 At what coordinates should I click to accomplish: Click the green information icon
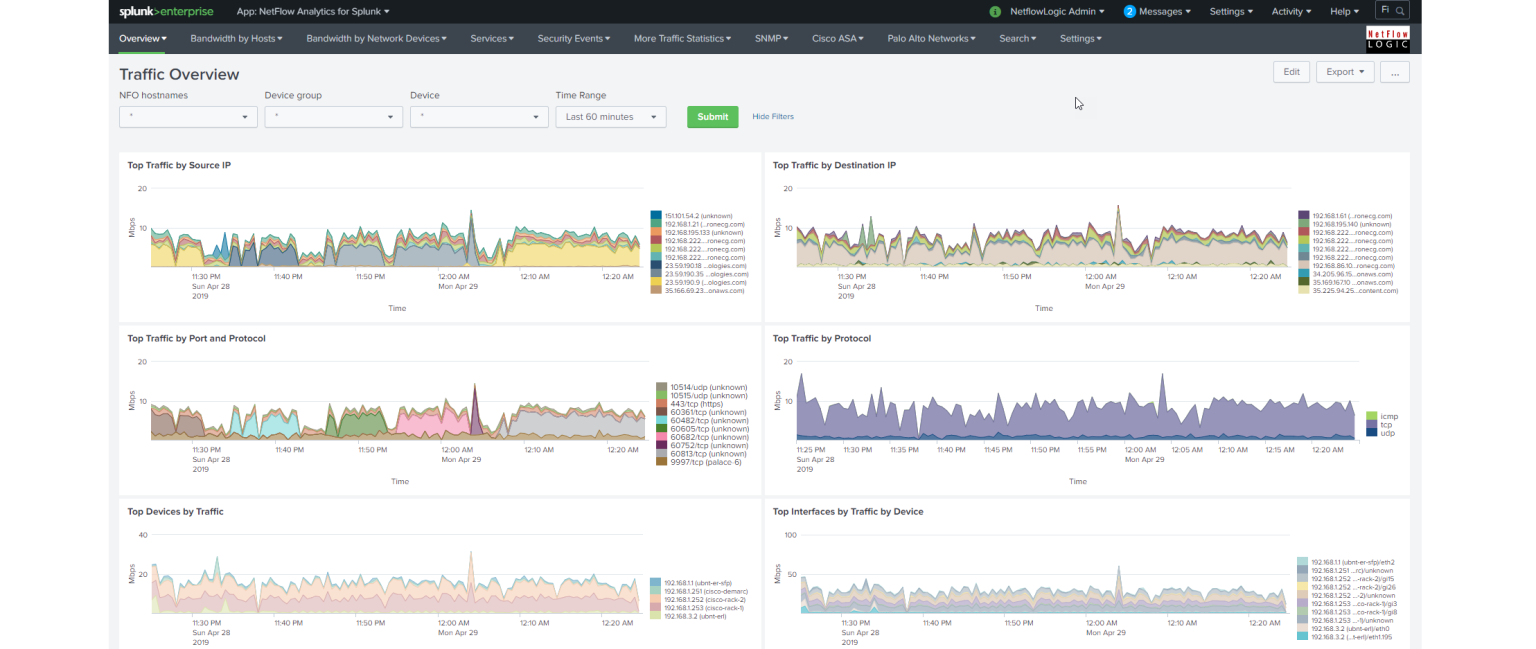(x=993, y=10)
